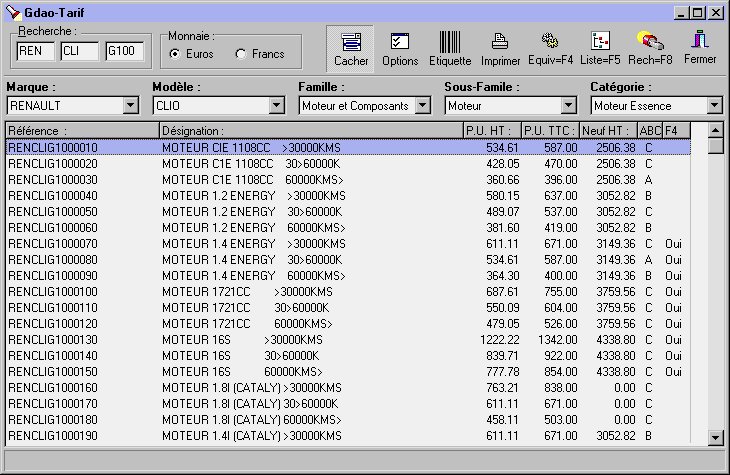Select row RENCLIG1000140
Screen dimensions: 730x475
[x=348, y=355]
